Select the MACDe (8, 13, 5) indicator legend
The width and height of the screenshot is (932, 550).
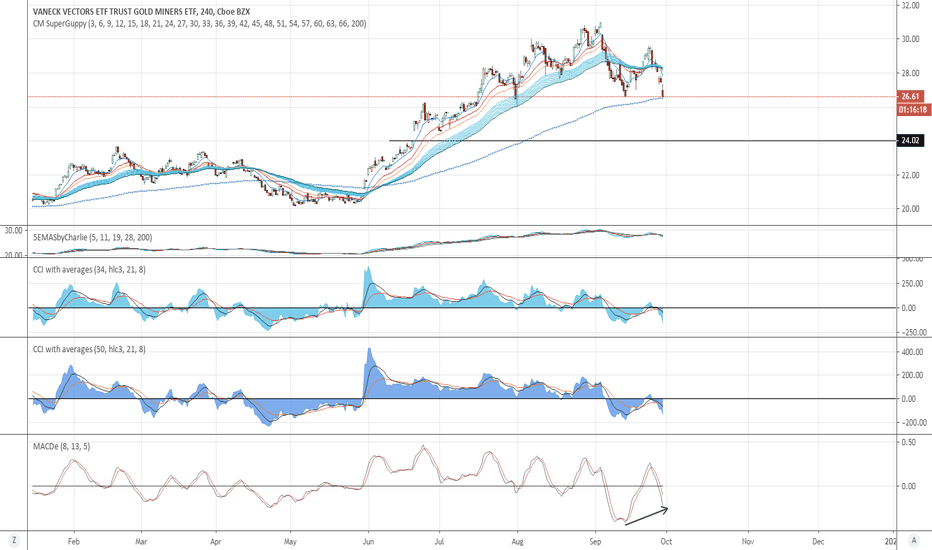tap(62, 446)
